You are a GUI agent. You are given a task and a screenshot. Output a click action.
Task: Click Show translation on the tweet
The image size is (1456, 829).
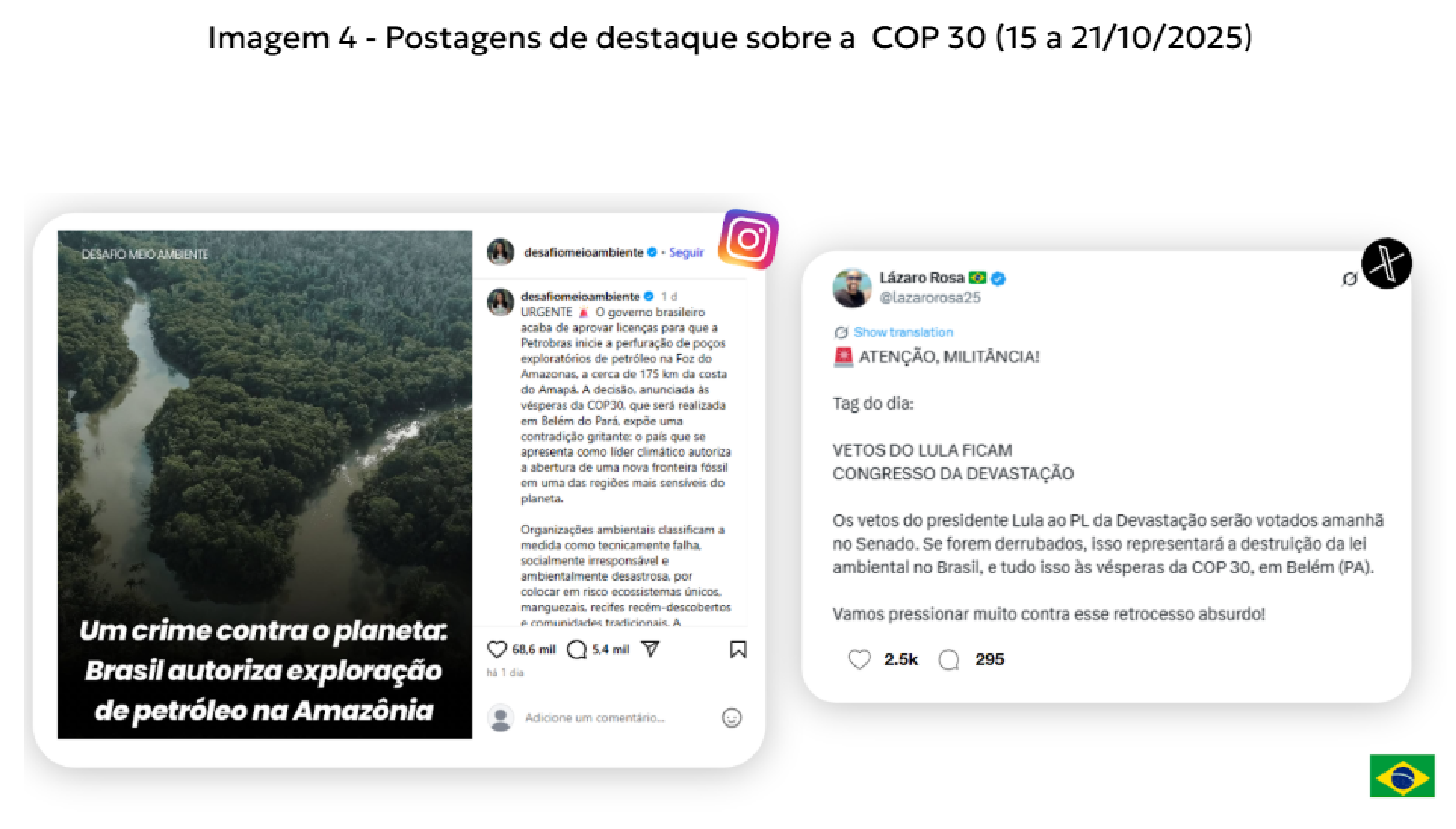903,332
